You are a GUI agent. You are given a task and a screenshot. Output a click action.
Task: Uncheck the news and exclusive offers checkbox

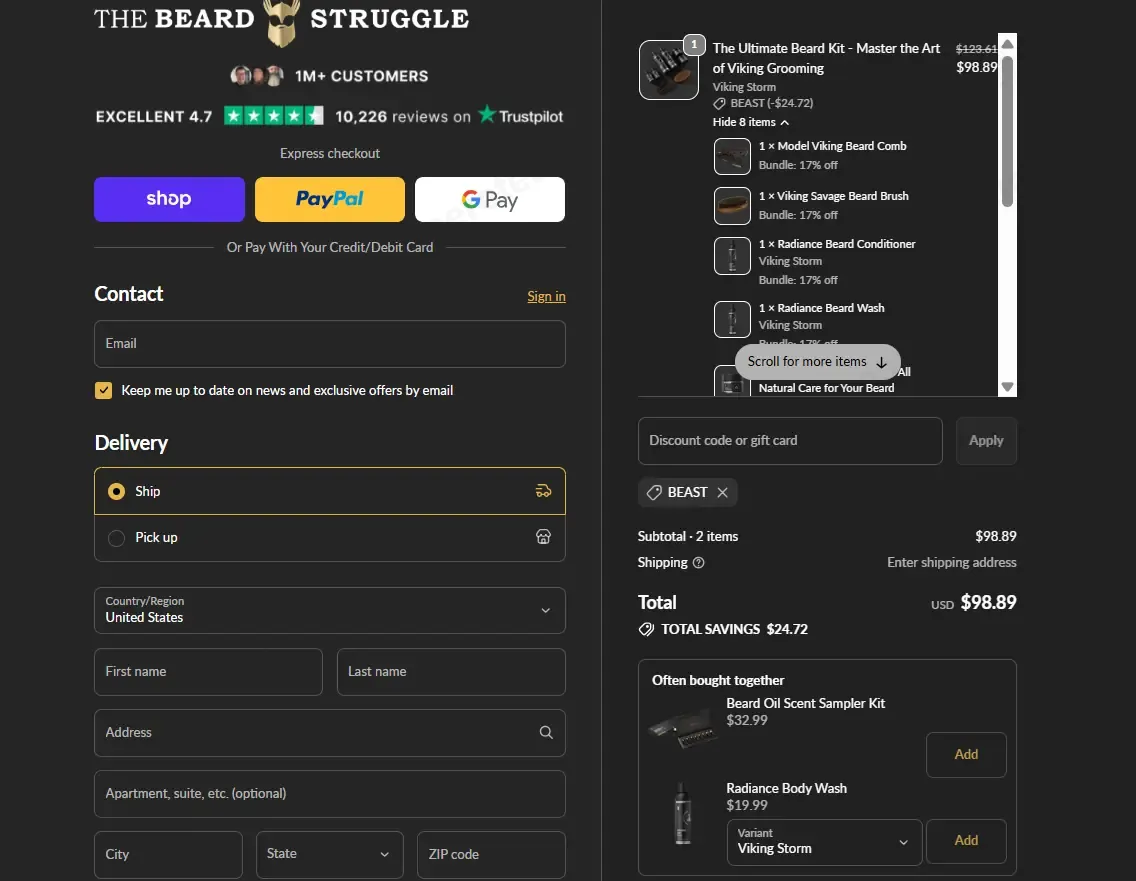104,391
